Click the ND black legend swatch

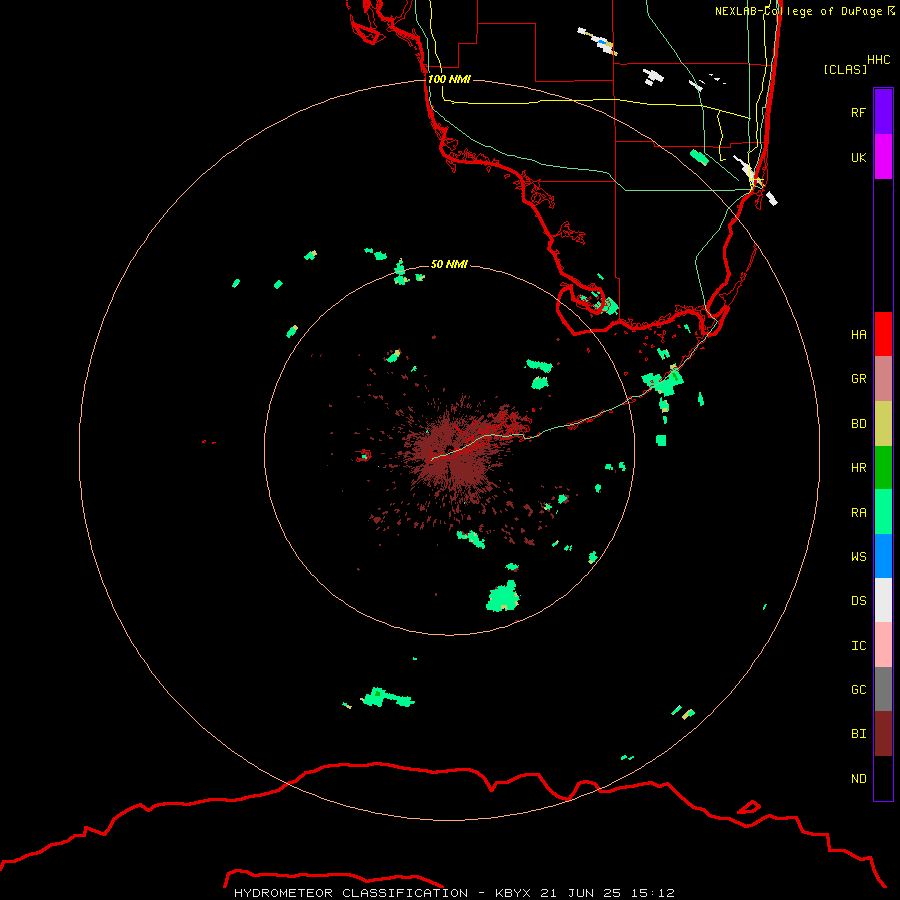click(x=883, y=778)
